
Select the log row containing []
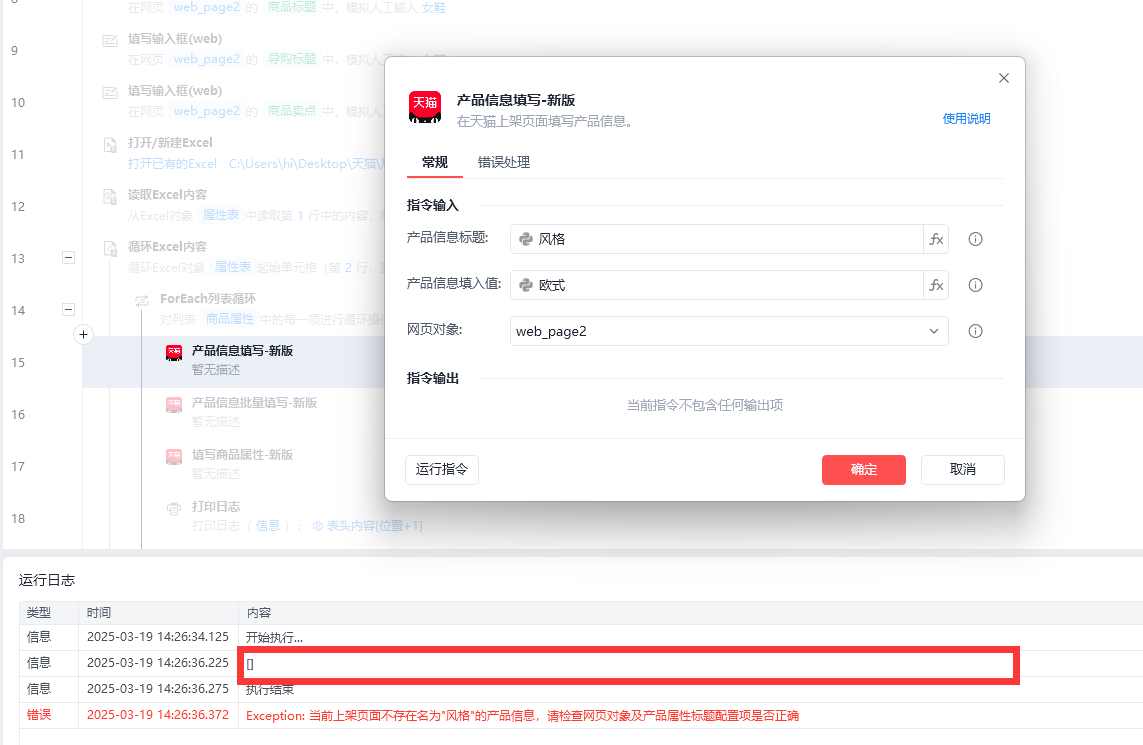pos(581,663)
